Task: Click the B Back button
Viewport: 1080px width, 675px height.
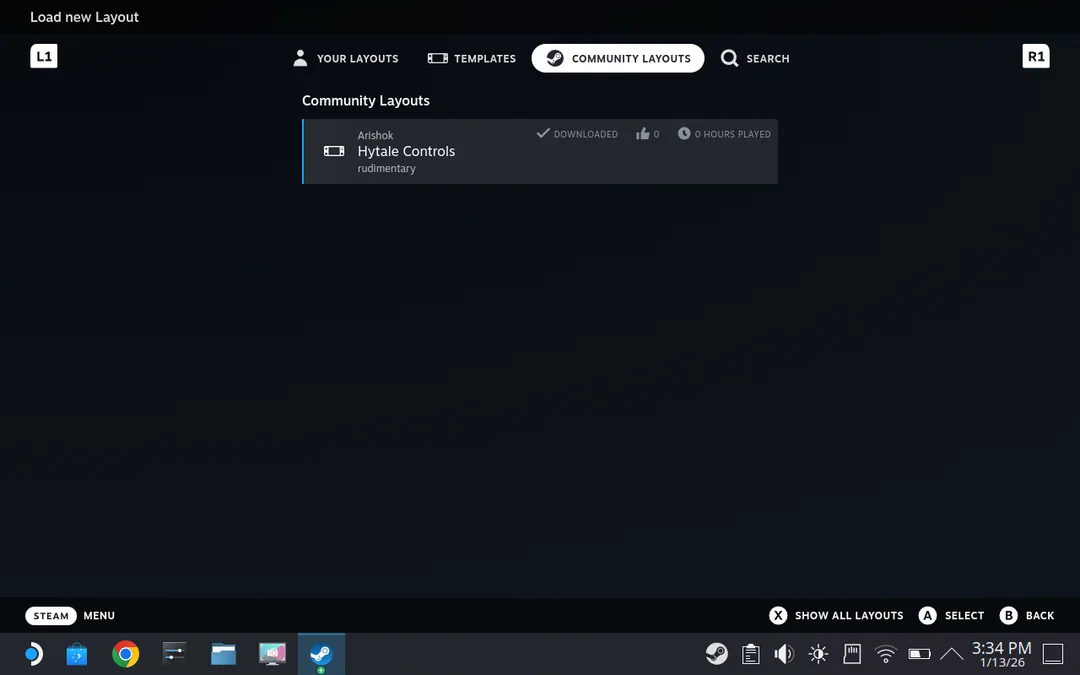Action: (x=1027, y=616)
